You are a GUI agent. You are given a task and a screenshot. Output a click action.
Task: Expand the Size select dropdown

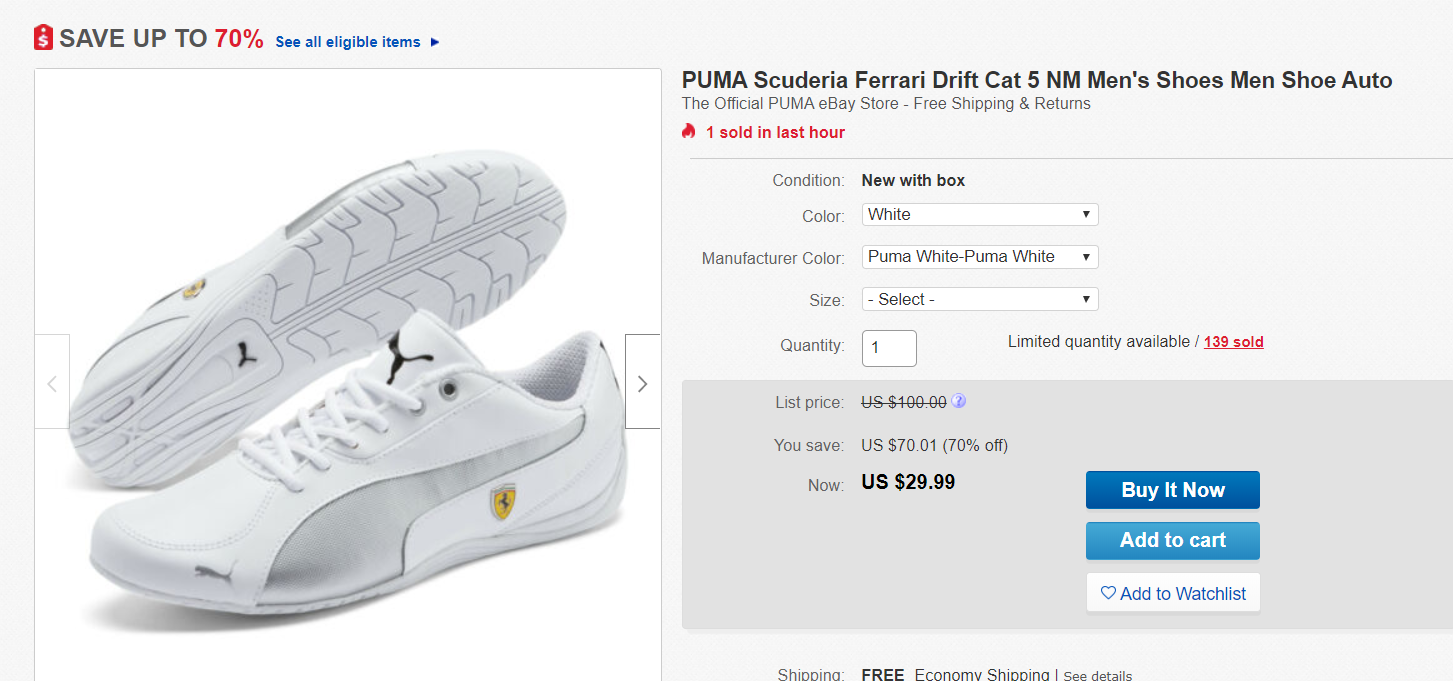980,299
